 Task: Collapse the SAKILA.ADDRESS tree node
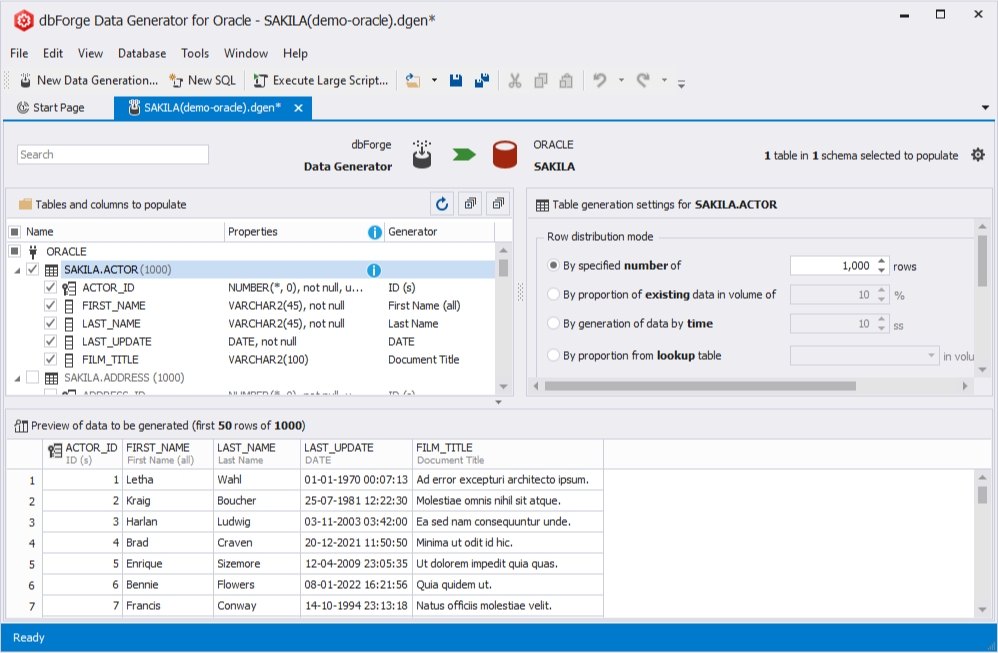17,379
